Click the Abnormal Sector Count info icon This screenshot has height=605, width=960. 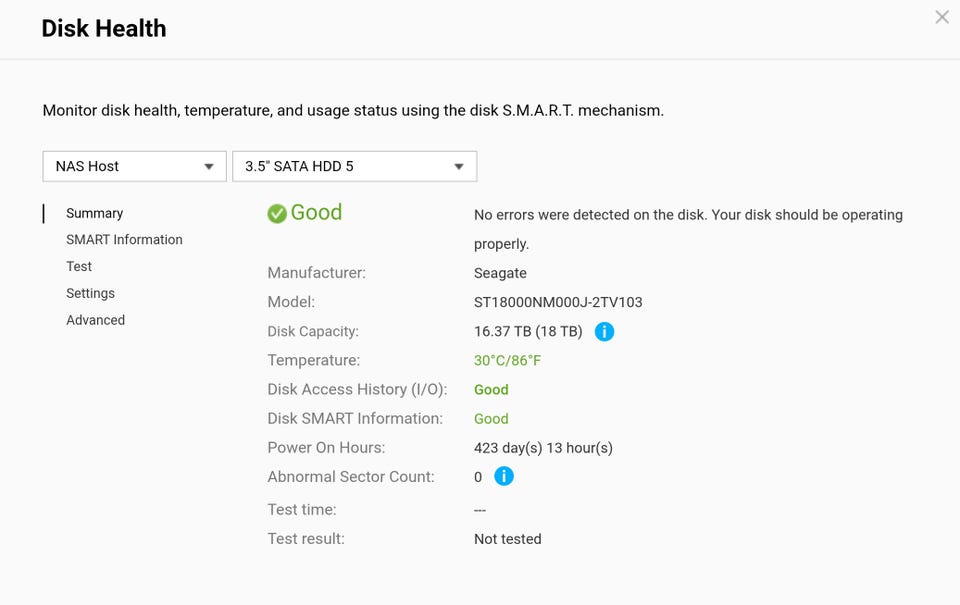(x=504, y=477)
